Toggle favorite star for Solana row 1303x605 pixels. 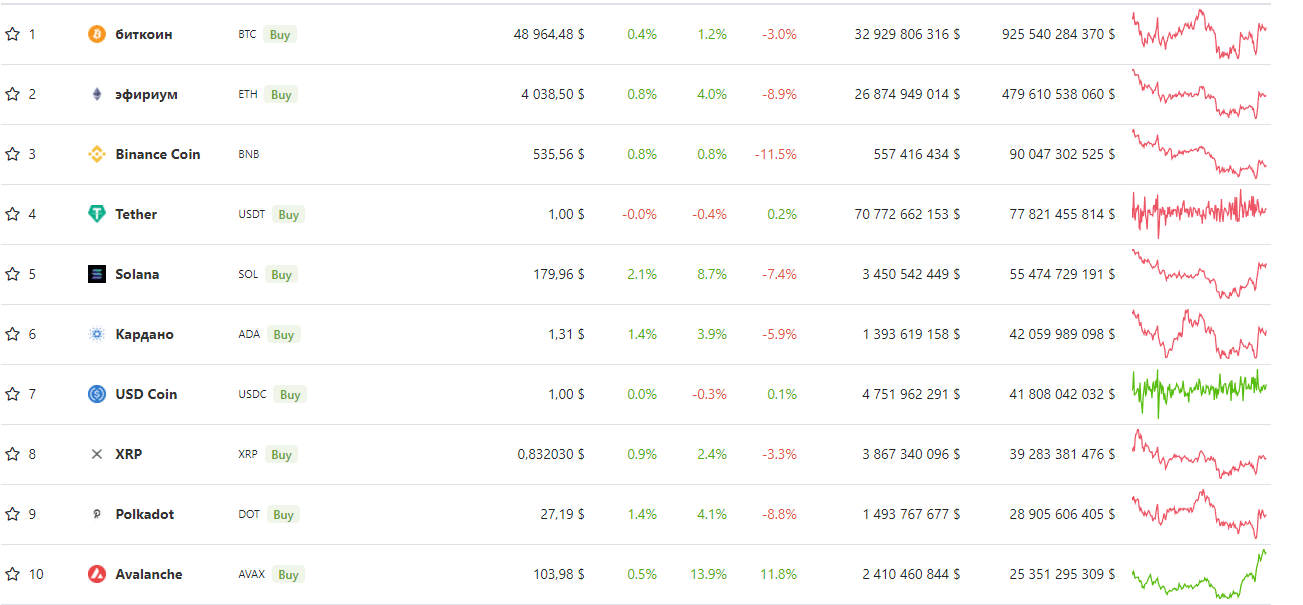coord(12,274)
